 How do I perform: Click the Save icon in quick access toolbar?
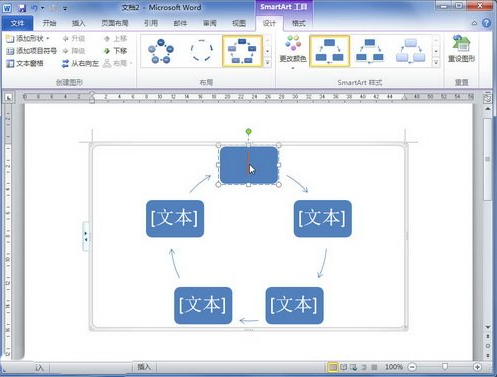22,8
